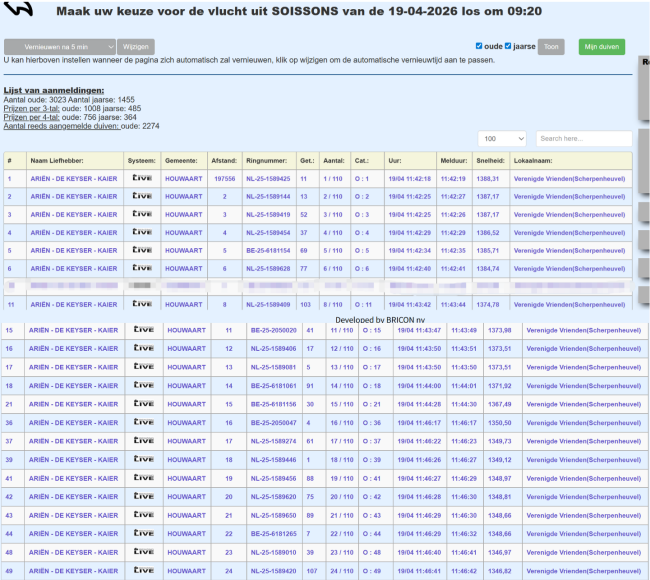The width and height of the screenshot is (650, 580).
Task: Click the pigeon logo in the top-left corner
Action: click(22, 9)
